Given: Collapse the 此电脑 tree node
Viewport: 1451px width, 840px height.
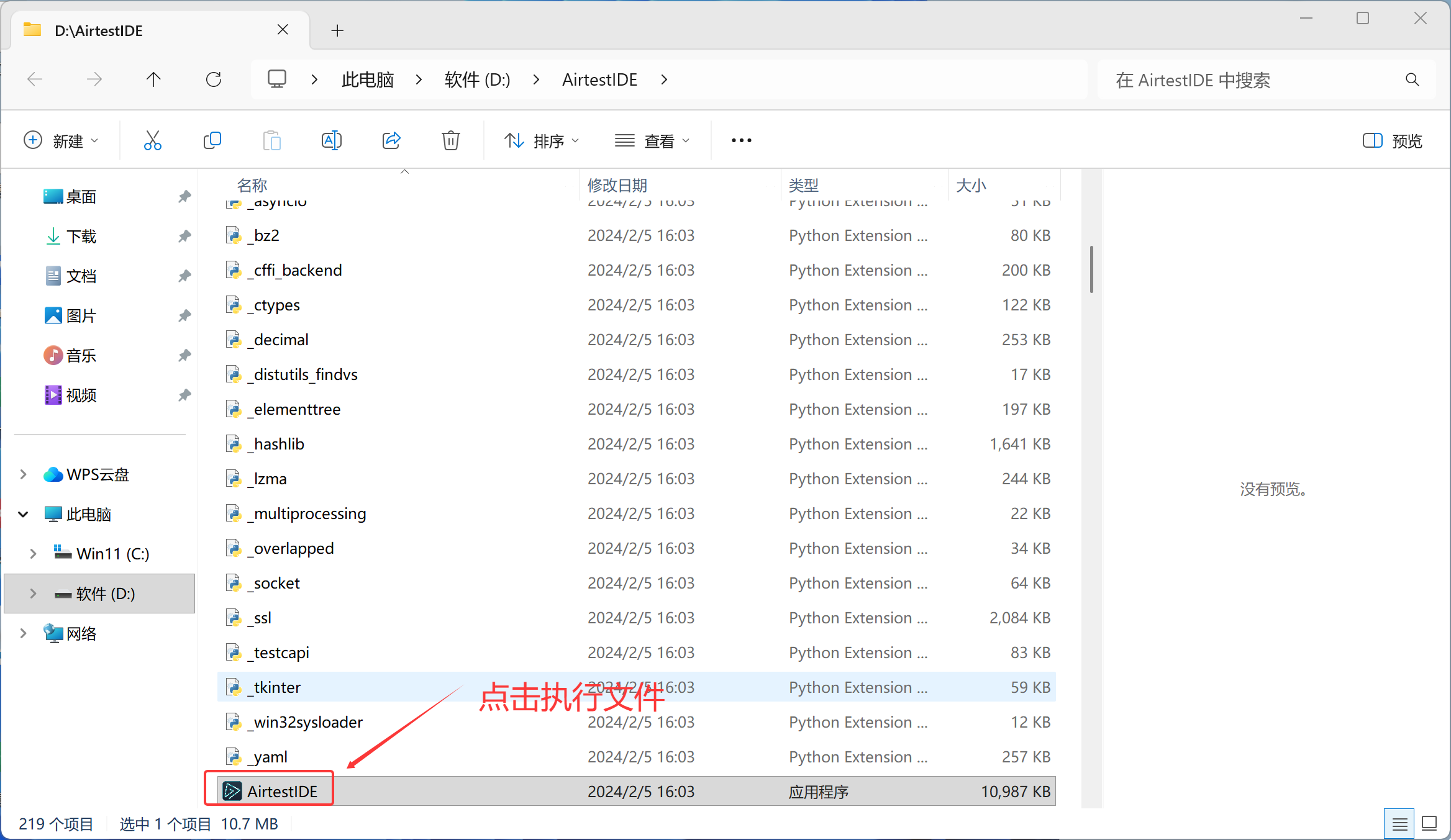Looking at the screenshot, I should point(24,514).
